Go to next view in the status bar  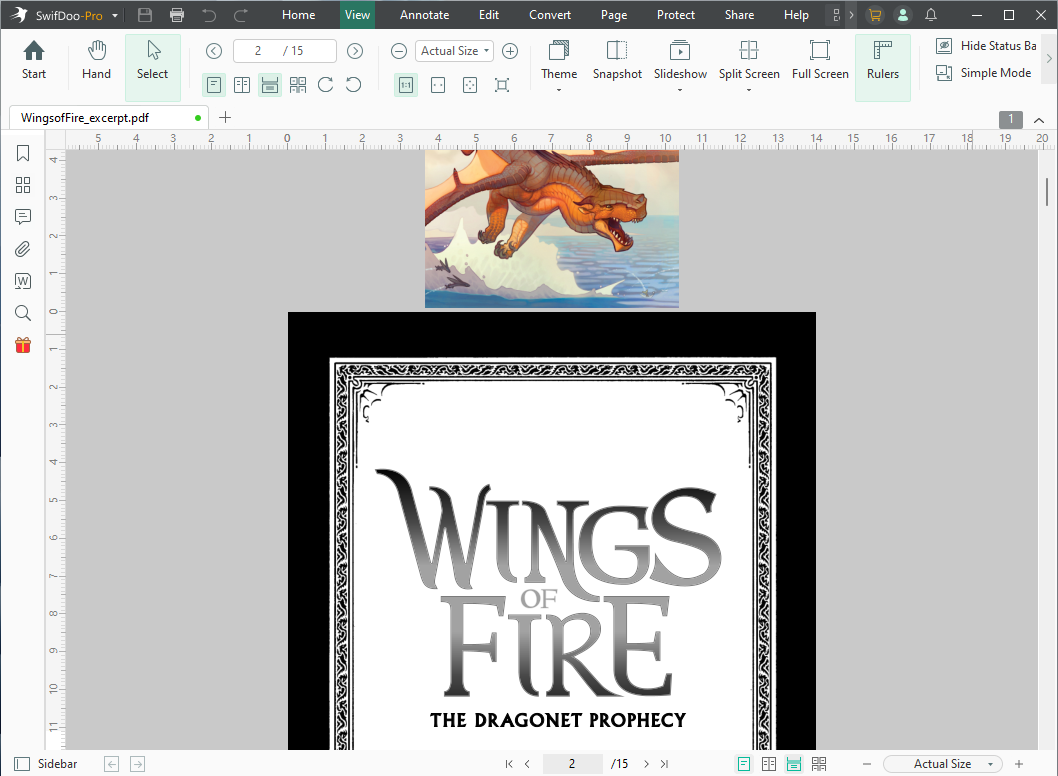point(137,764)
